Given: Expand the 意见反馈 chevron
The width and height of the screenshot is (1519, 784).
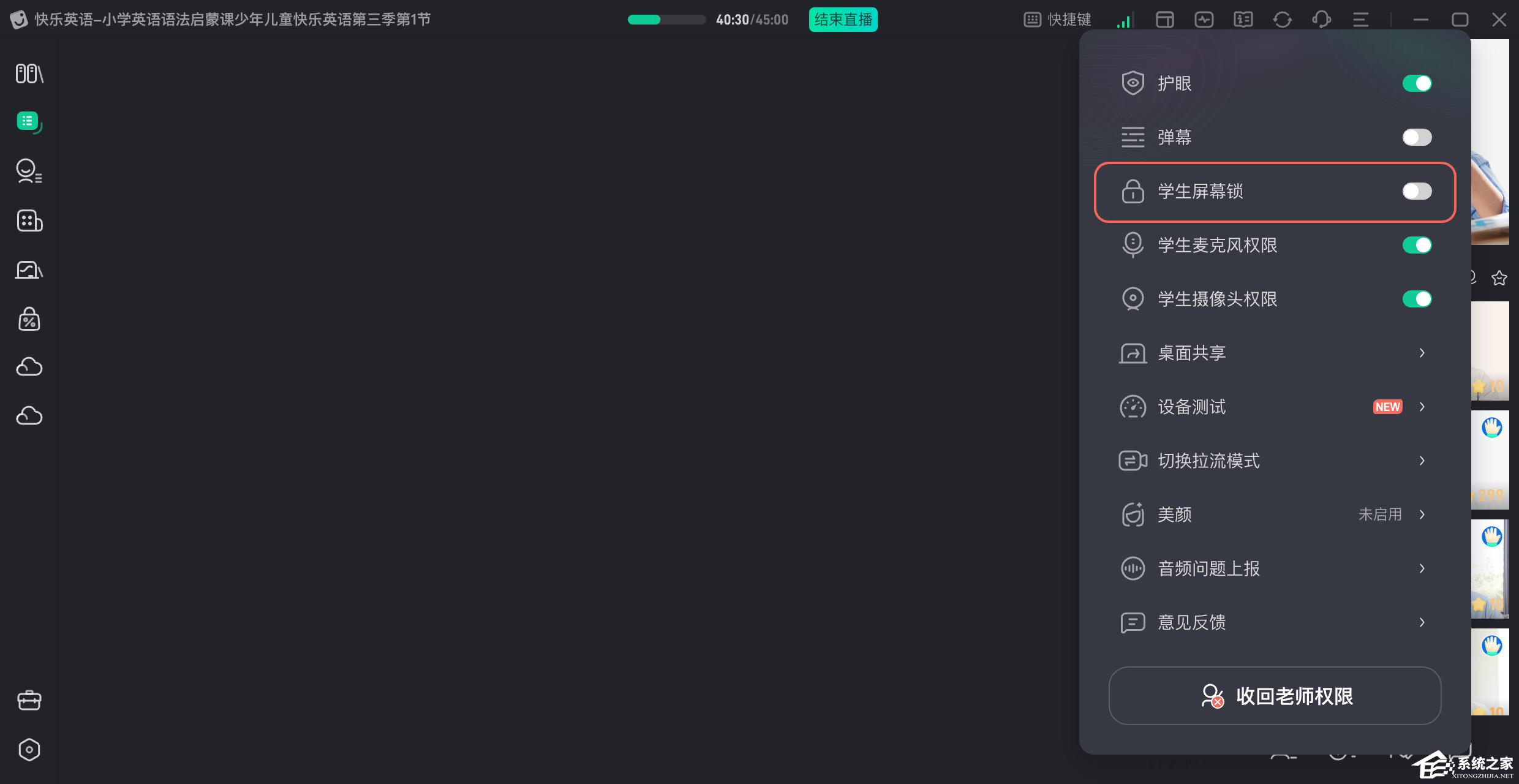Looking at the screenshot, I should [1422, 622].
